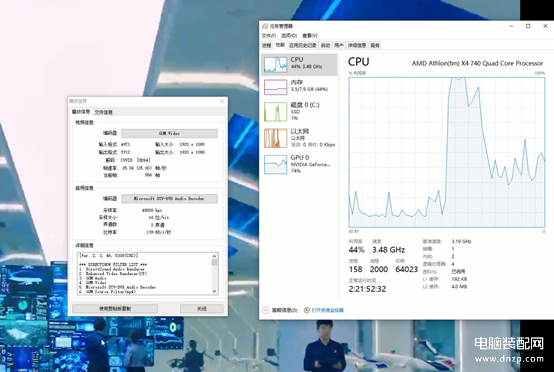Open the View (查看) menu
Image resolution: width=554 pixels, height=372 pixels.
click(x=310, y=36)
